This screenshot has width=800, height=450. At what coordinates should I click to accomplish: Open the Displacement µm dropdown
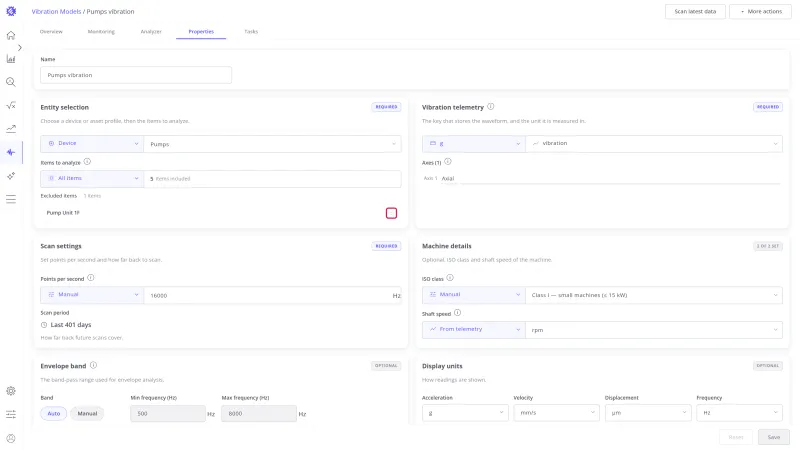point(648,413)
